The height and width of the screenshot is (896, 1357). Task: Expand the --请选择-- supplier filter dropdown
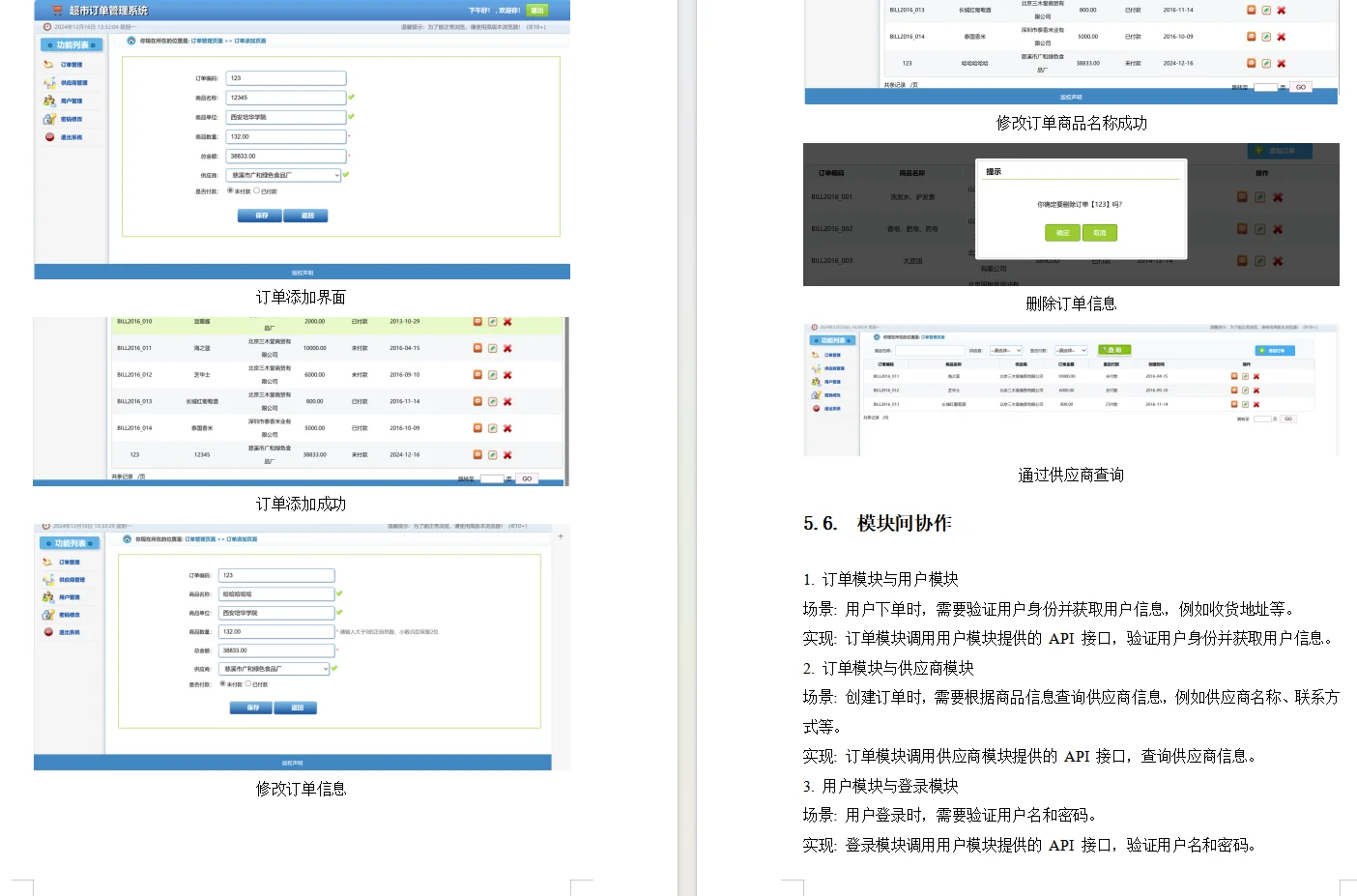[1005, 350]
